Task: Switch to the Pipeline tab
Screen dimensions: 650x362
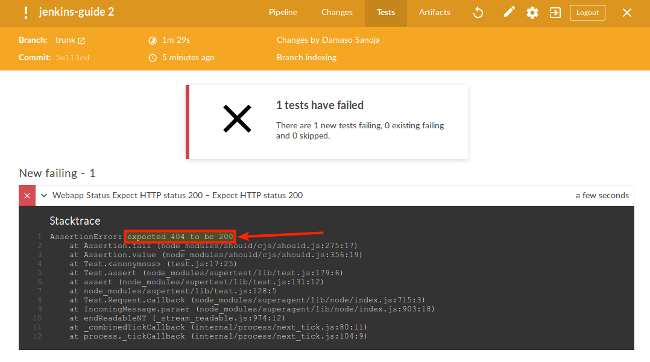Action: pos(283,12)
